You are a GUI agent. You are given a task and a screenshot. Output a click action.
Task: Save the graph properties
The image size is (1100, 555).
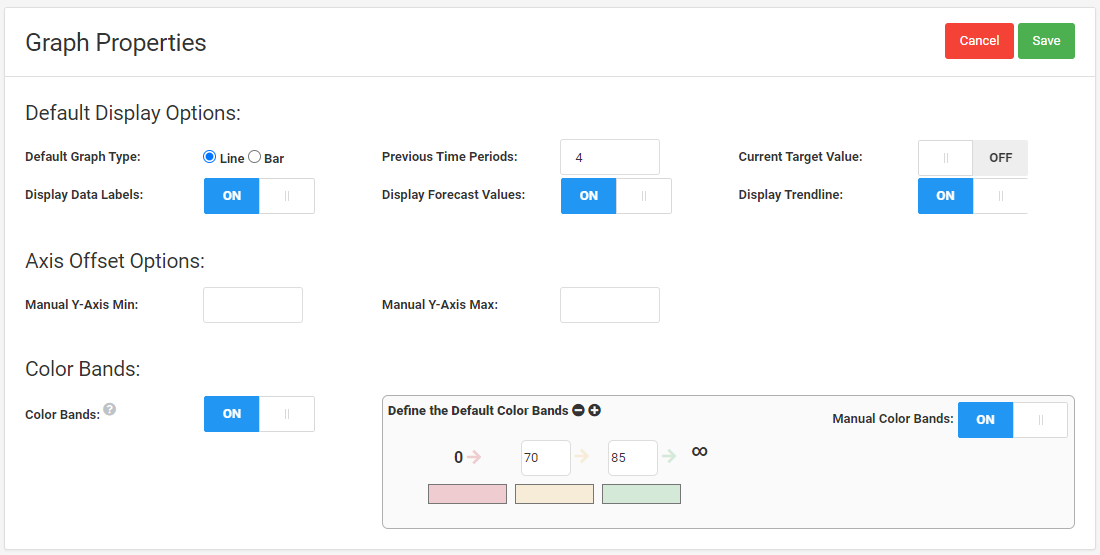[x=1046, y=41]
